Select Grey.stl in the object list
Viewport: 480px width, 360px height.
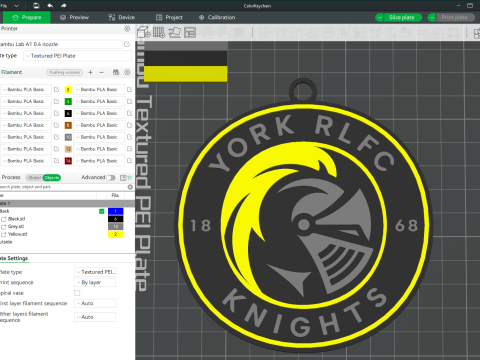(x=16, y=227)
